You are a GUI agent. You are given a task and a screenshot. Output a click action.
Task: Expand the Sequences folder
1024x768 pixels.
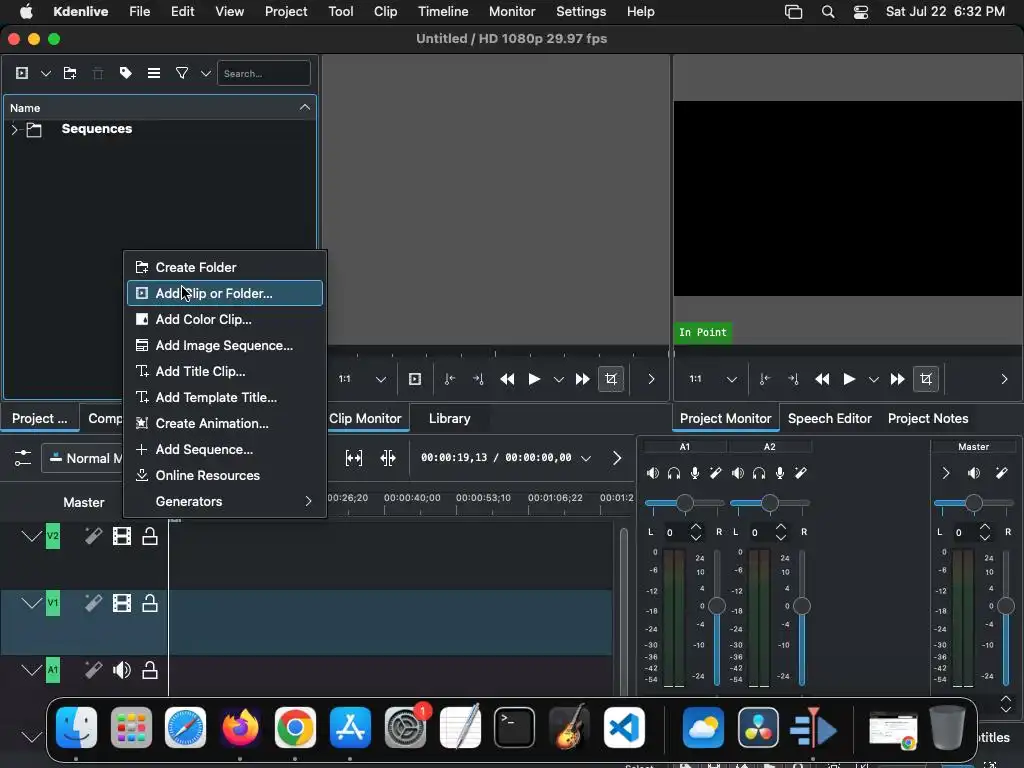tap(14, 129)
